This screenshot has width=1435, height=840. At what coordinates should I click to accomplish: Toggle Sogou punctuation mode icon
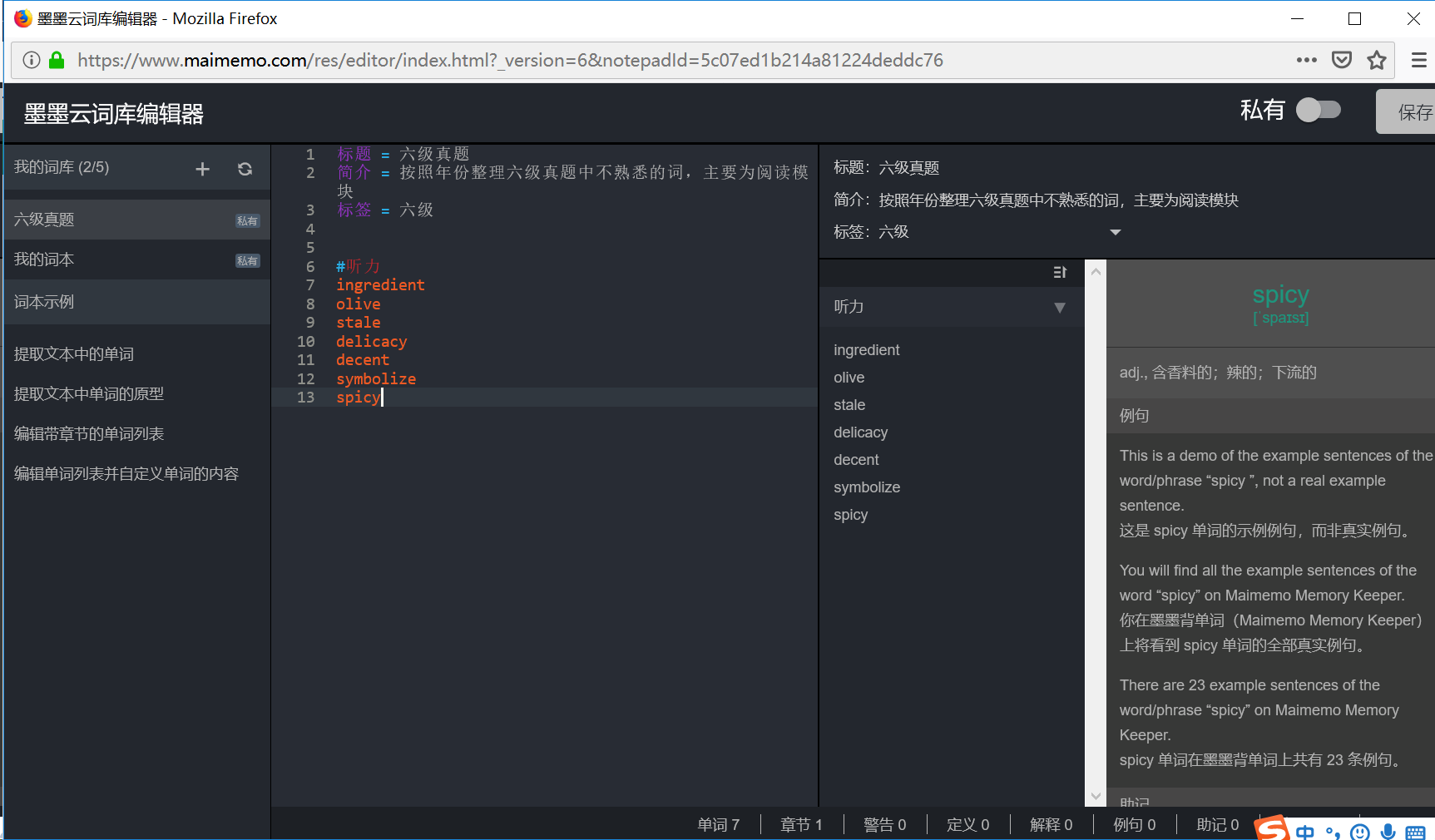[x=1333, y=833]
